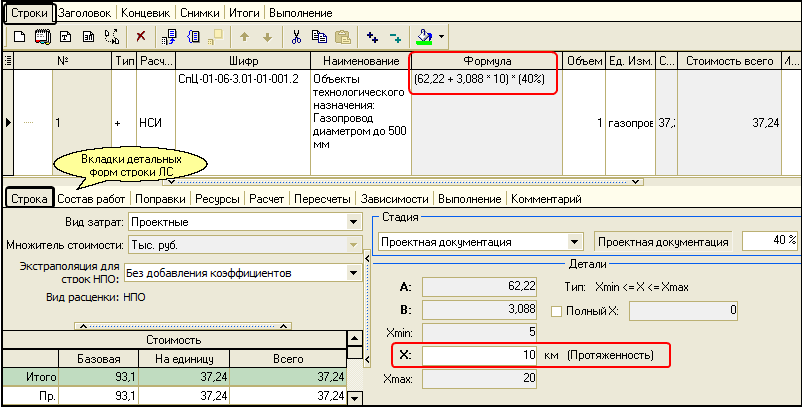This screenshot has height=407, width=802.
Task: Click the scissors cut icon
Action: [x=296, y=37]
